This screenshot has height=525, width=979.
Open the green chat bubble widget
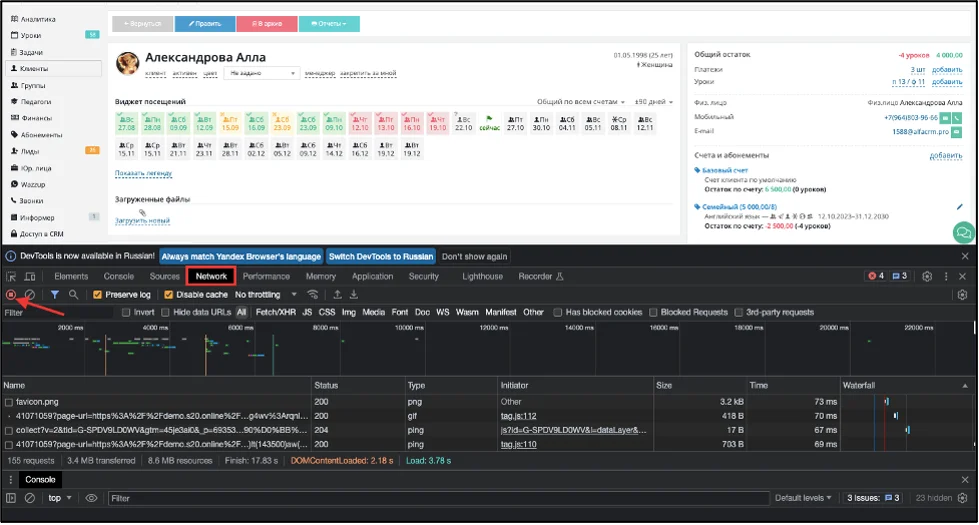[x=964, y=233]
